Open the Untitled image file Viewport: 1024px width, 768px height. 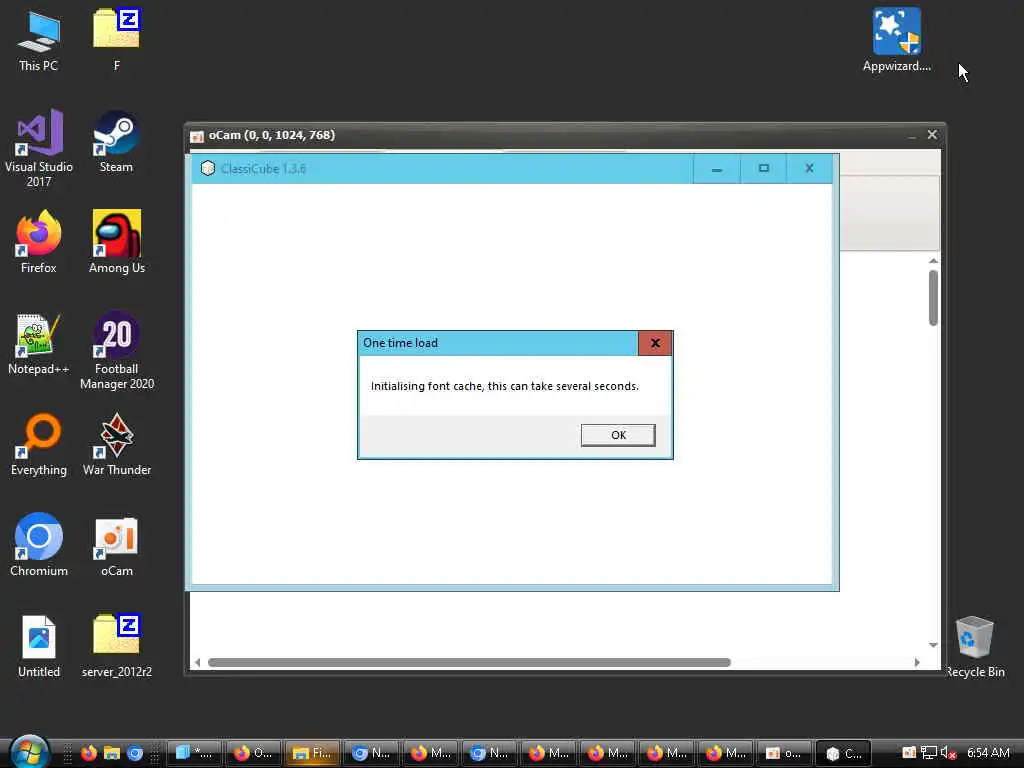pyautogui.click(x=39, y=647)
